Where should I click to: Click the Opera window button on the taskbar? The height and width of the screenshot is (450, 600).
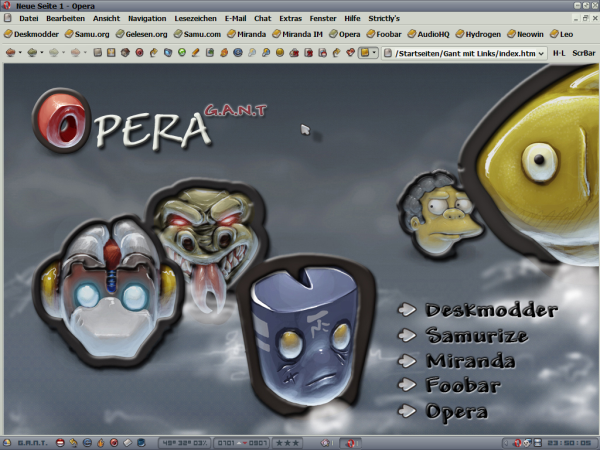pyautogui.click(x=350, y=443)
